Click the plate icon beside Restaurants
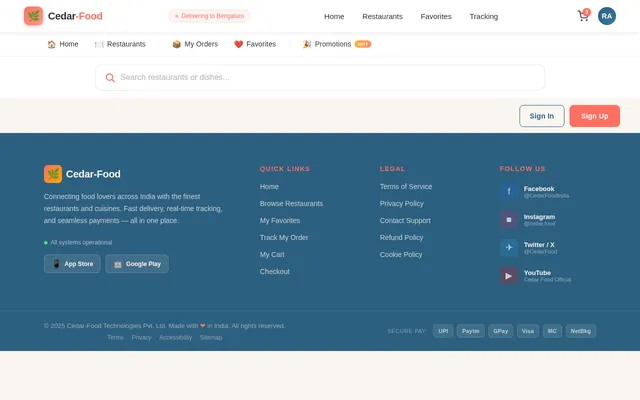The width and height of the screenshot is (640, 400). [99, 44]
